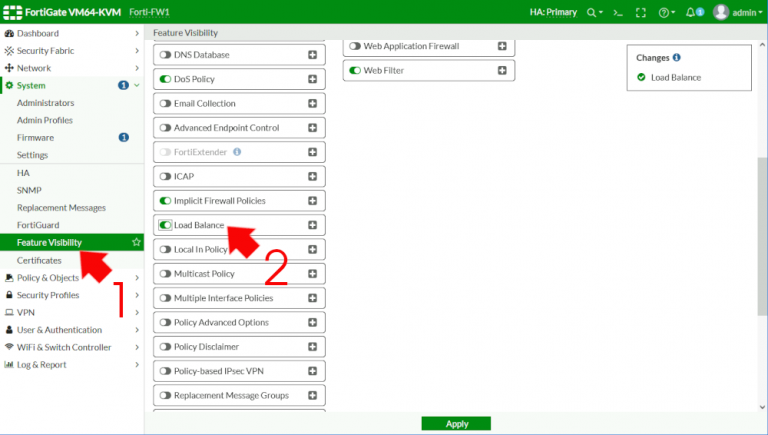Viewport: 768px width, 435px height.
Task: Open the admin user dropdown
Action: pyautogui.click(x=738, y=12)
